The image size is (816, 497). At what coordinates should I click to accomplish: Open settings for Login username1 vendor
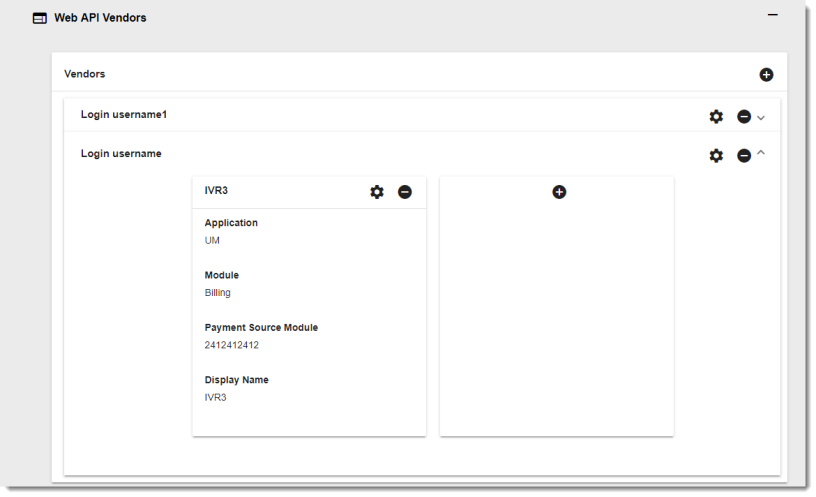[716, 116]
